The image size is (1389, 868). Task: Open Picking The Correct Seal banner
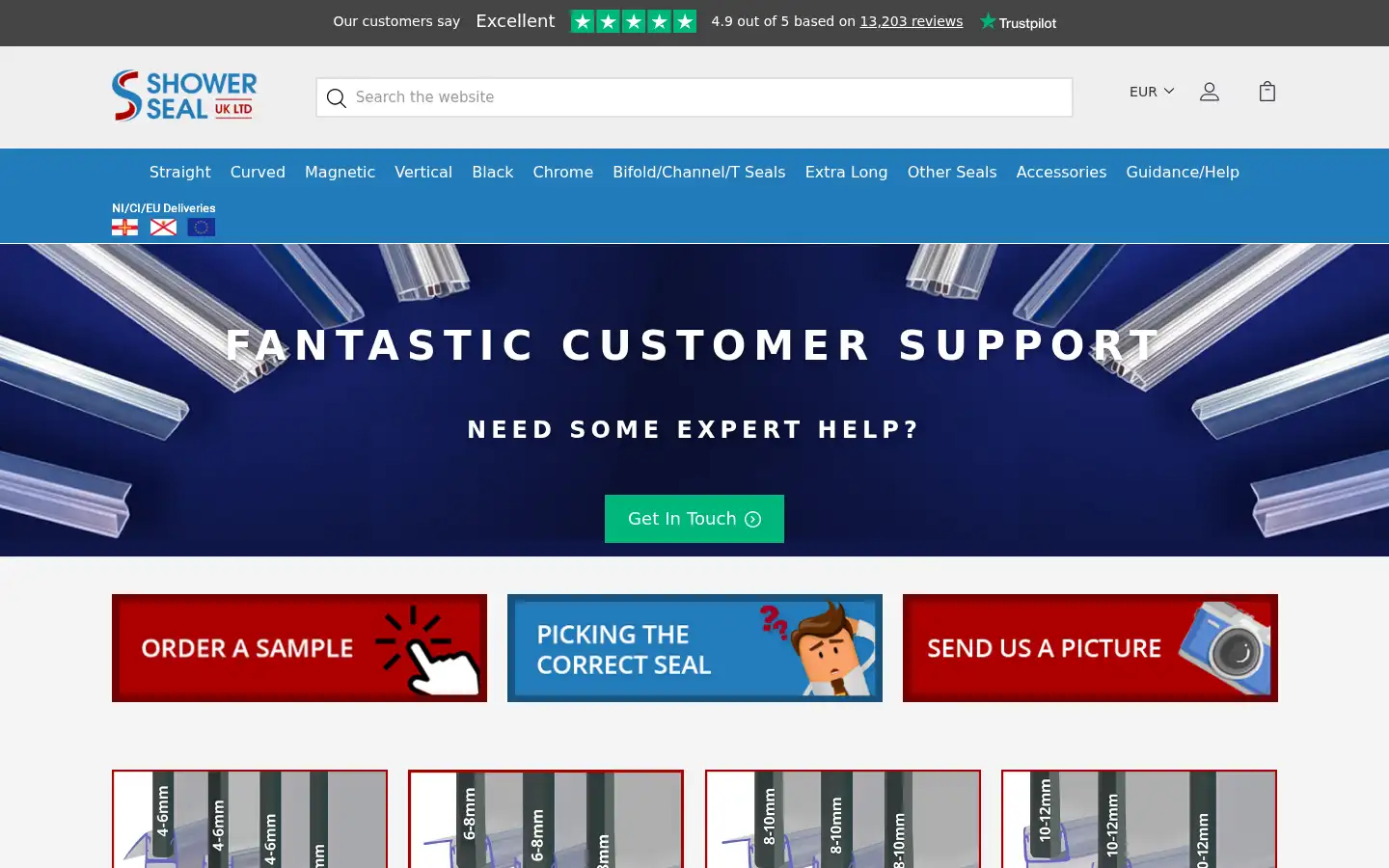coord(694,648)
